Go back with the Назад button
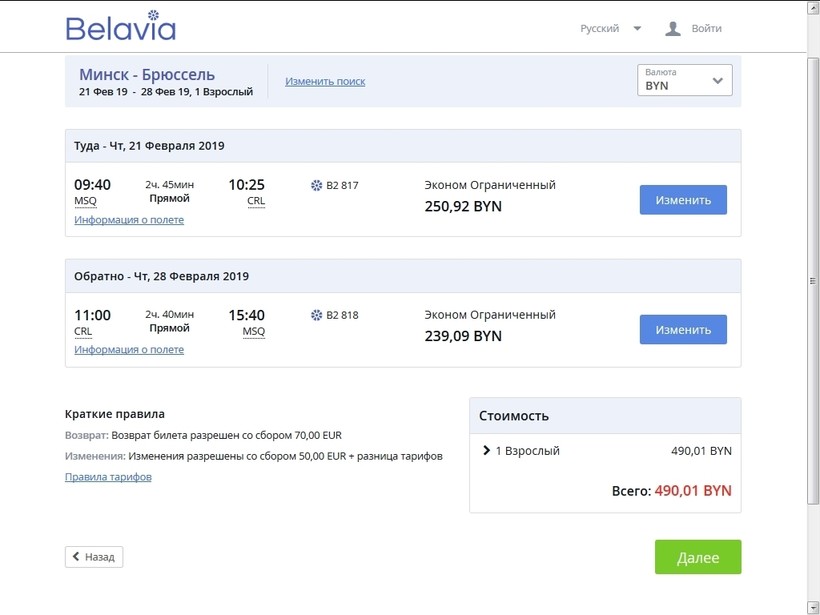820x615 pixels. (x=94, y=557)
